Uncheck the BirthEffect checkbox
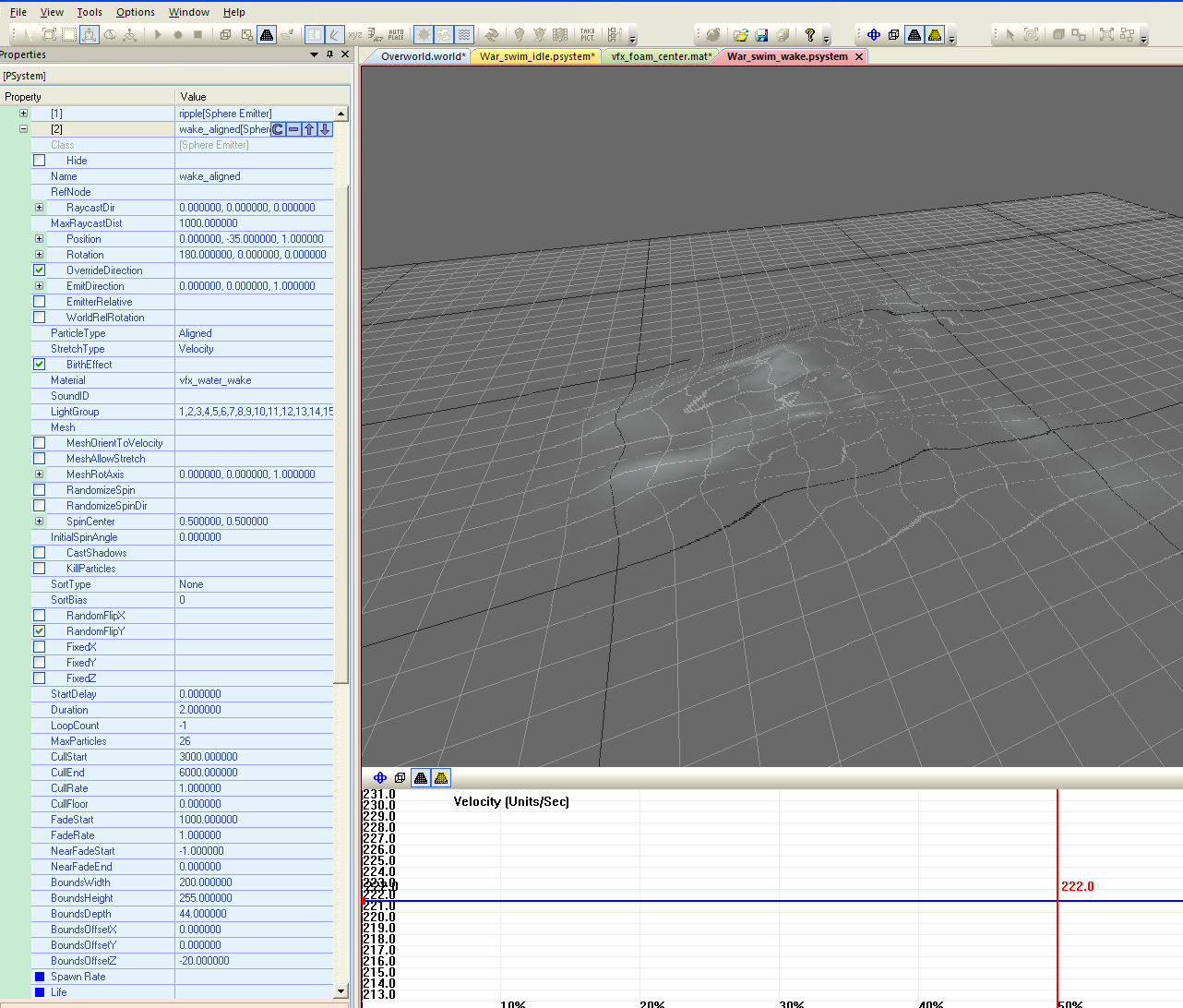Screen dimensions: 1183x1008 point(40,365)
